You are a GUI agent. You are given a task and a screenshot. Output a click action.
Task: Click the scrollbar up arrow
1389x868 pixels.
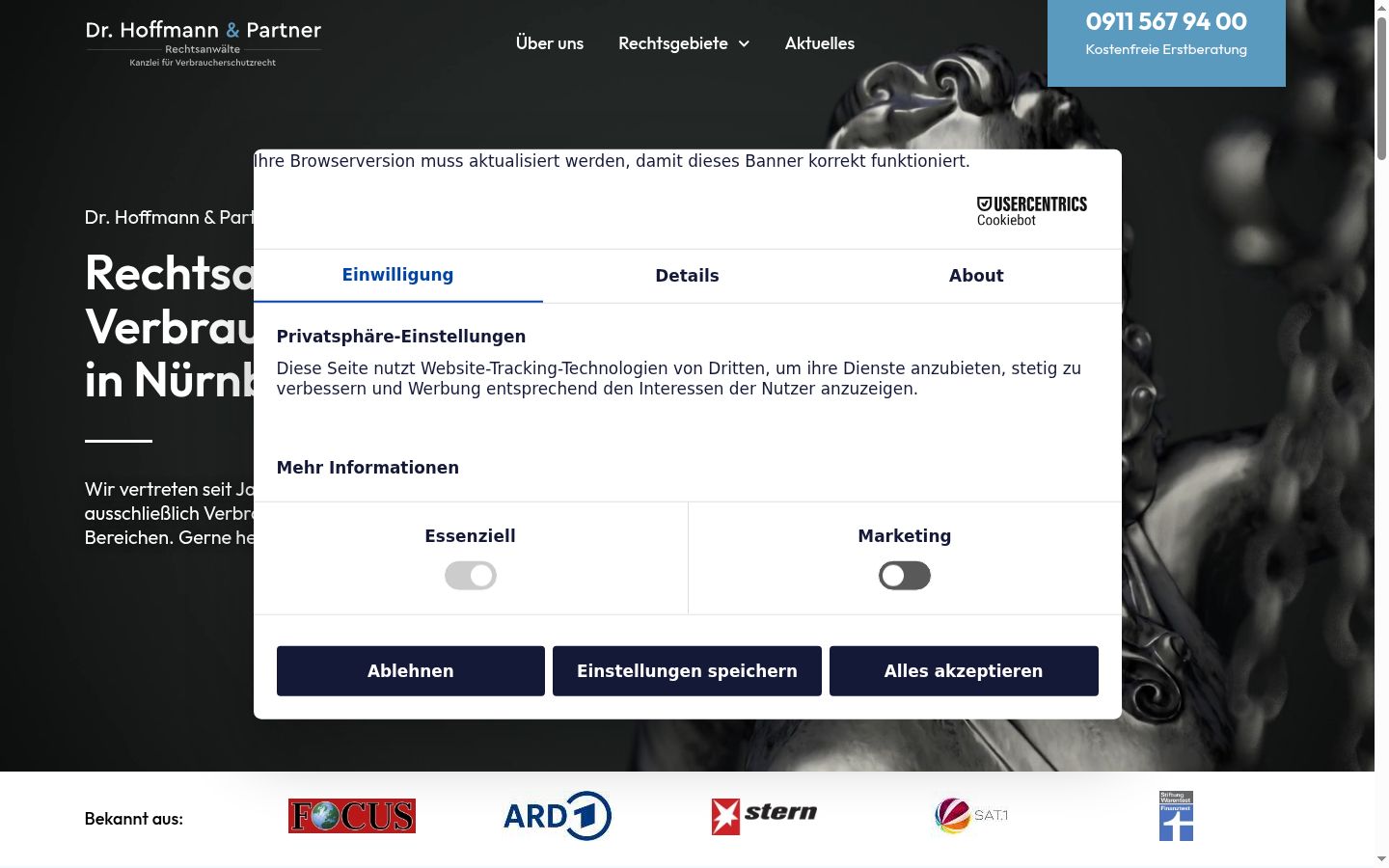[x=1381, y=7]
